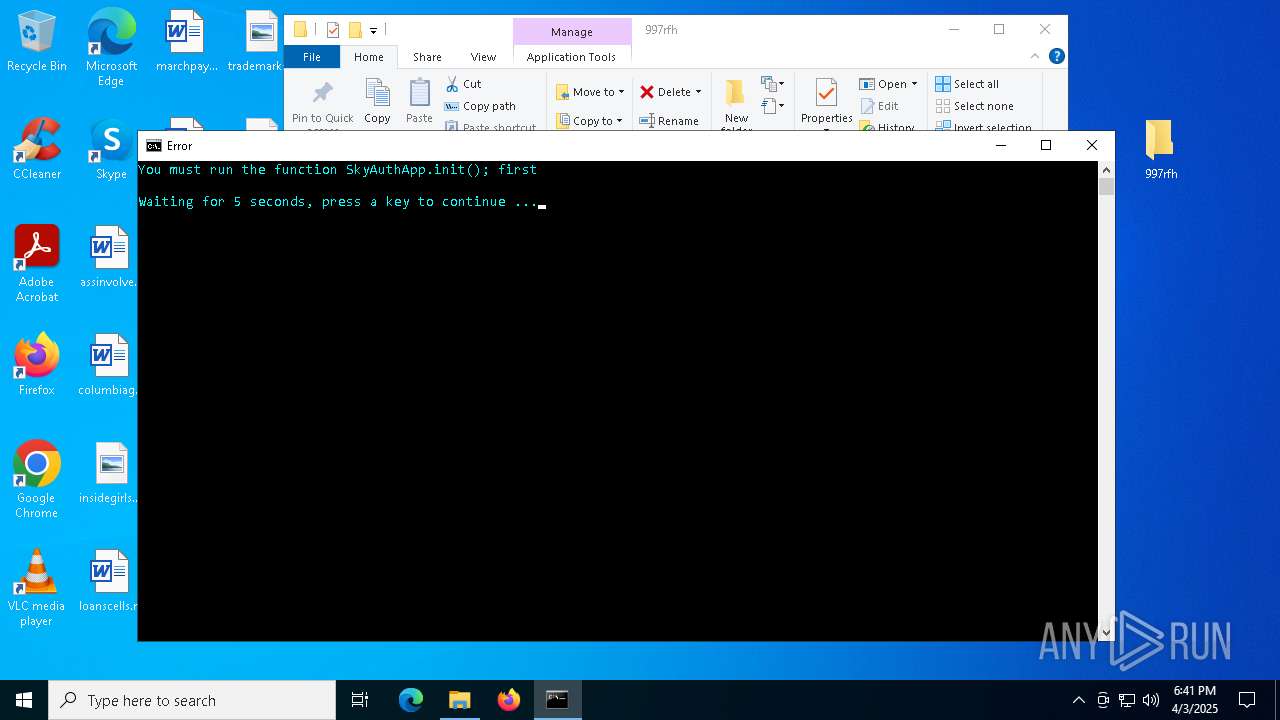This screenshot has width=1280, height=720.
Task: Collapse the Explorer ribbon with chevron
Action: coord(1036,57)
